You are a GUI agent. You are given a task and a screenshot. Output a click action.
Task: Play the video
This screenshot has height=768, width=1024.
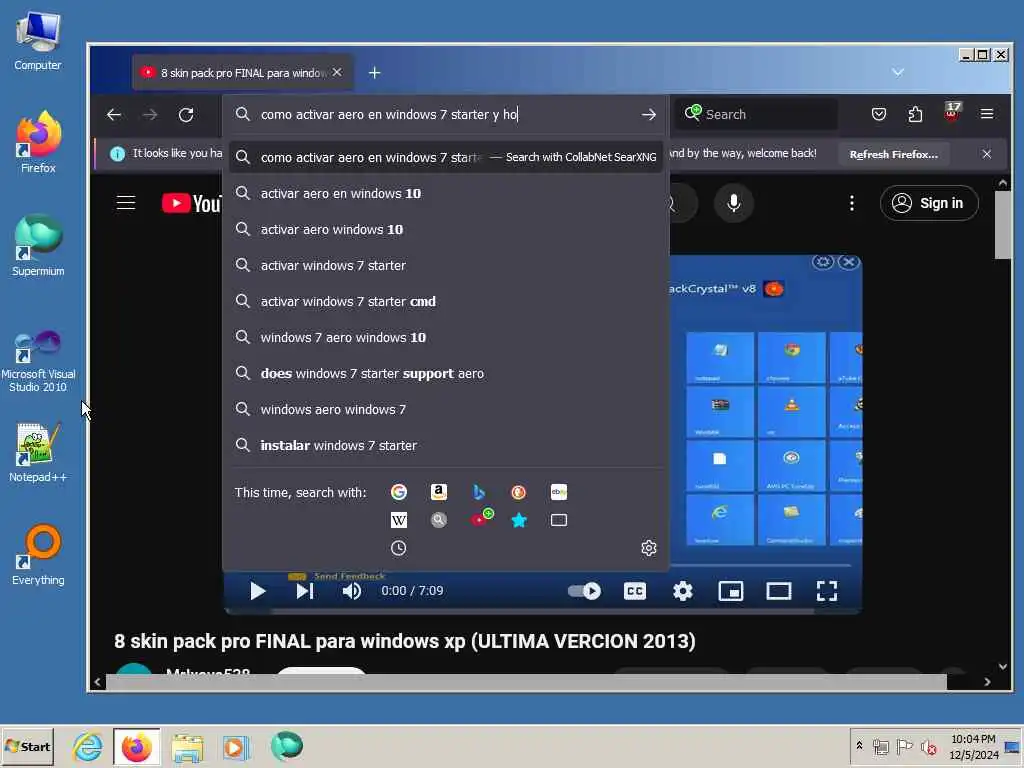257,591
